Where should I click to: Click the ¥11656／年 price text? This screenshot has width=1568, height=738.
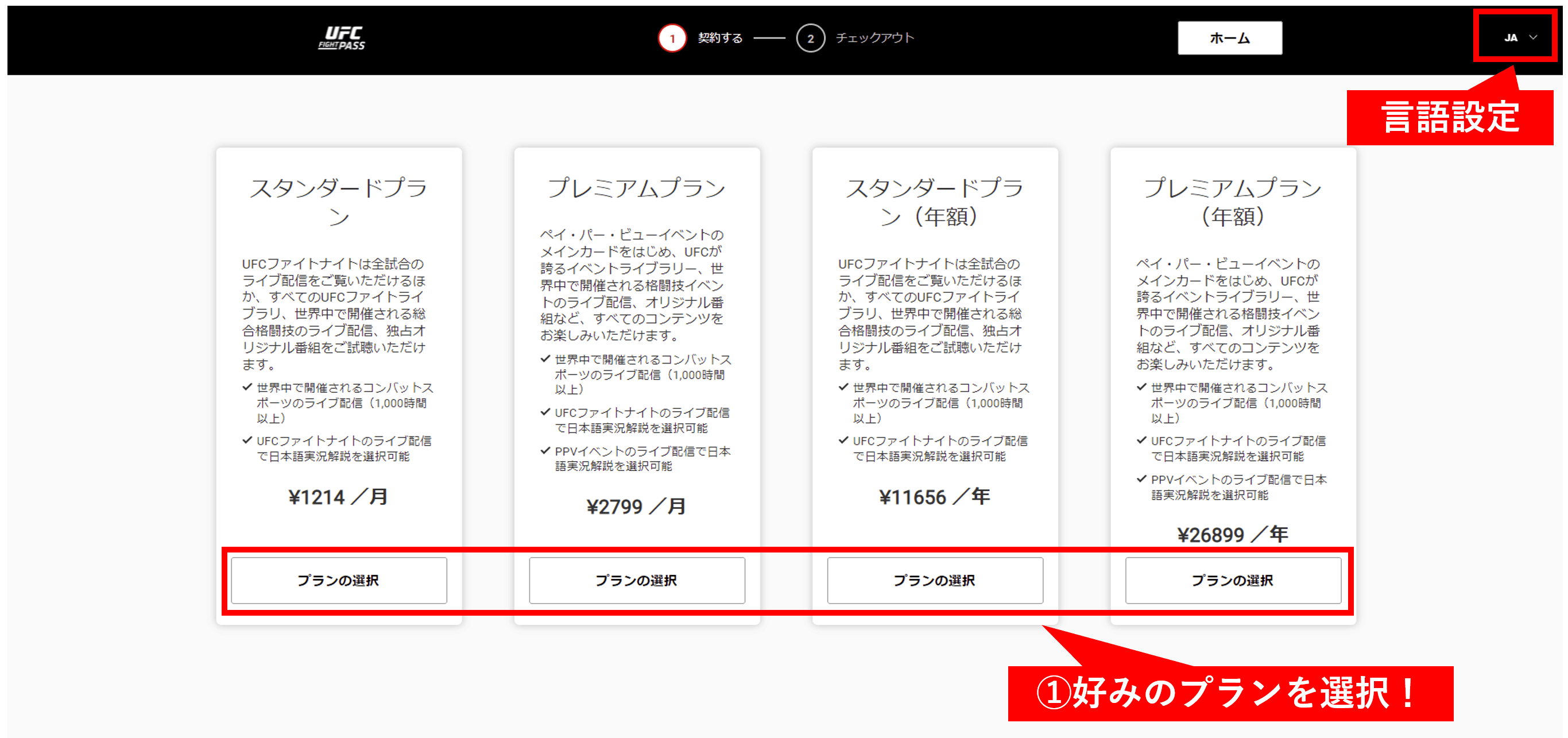(935, 497)
